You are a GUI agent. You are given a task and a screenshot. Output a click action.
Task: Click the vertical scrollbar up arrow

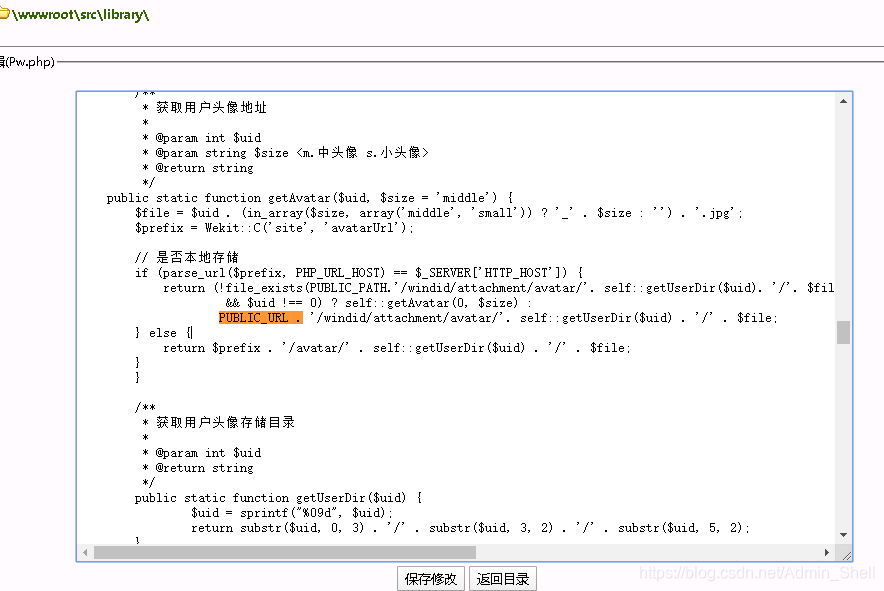pos(843,102)
